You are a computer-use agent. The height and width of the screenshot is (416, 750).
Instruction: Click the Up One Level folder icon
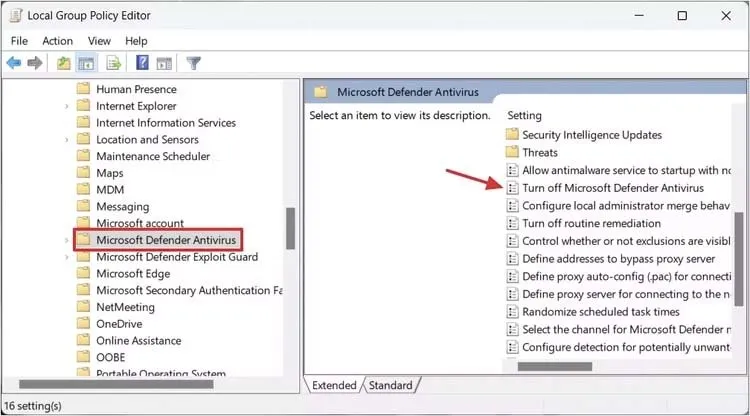point(64,63)
